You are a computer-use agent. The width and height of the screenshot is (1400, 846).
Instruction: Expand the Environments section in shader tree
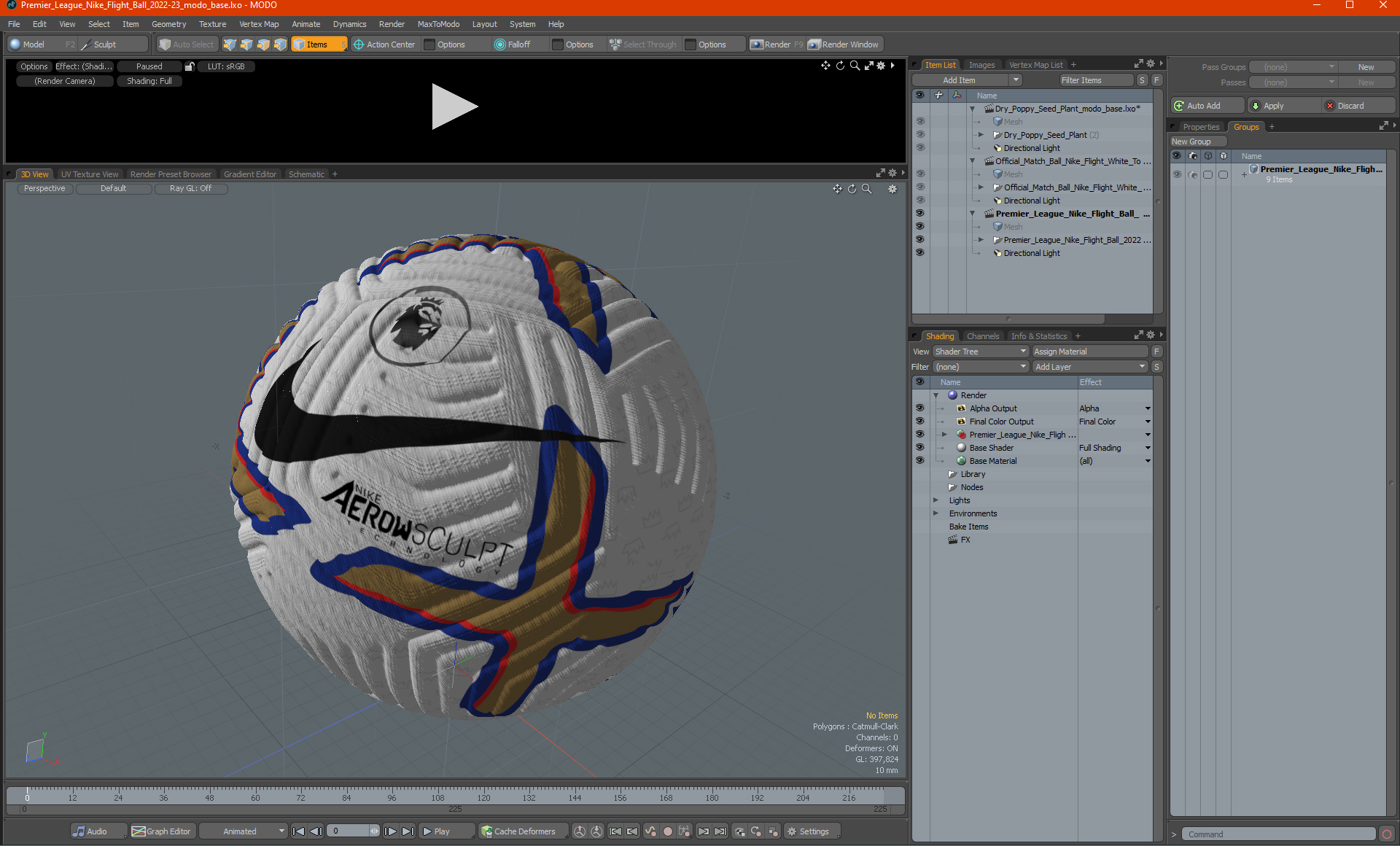click(935, 513)
